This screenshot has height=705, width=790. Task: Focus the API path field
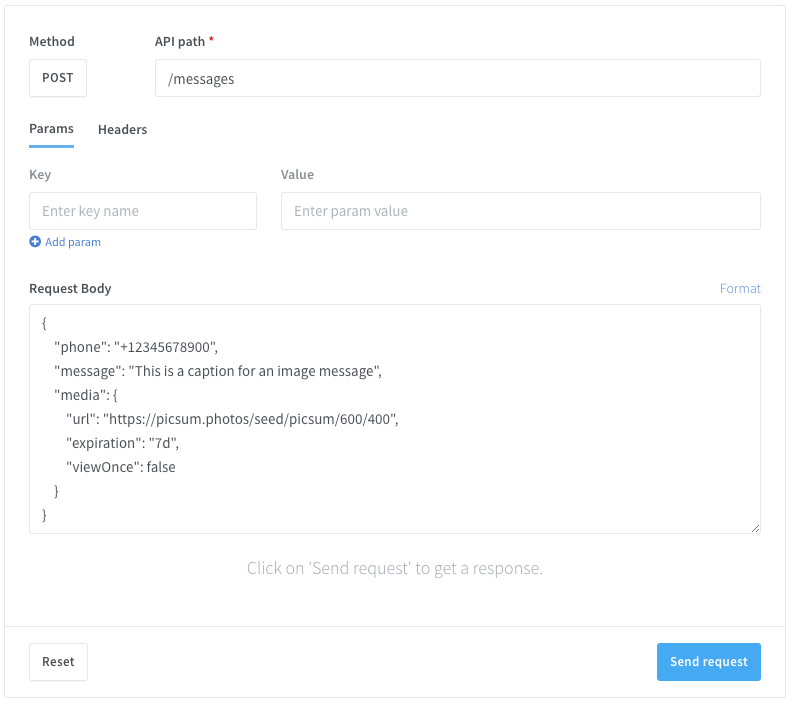[x=457, y=78]
